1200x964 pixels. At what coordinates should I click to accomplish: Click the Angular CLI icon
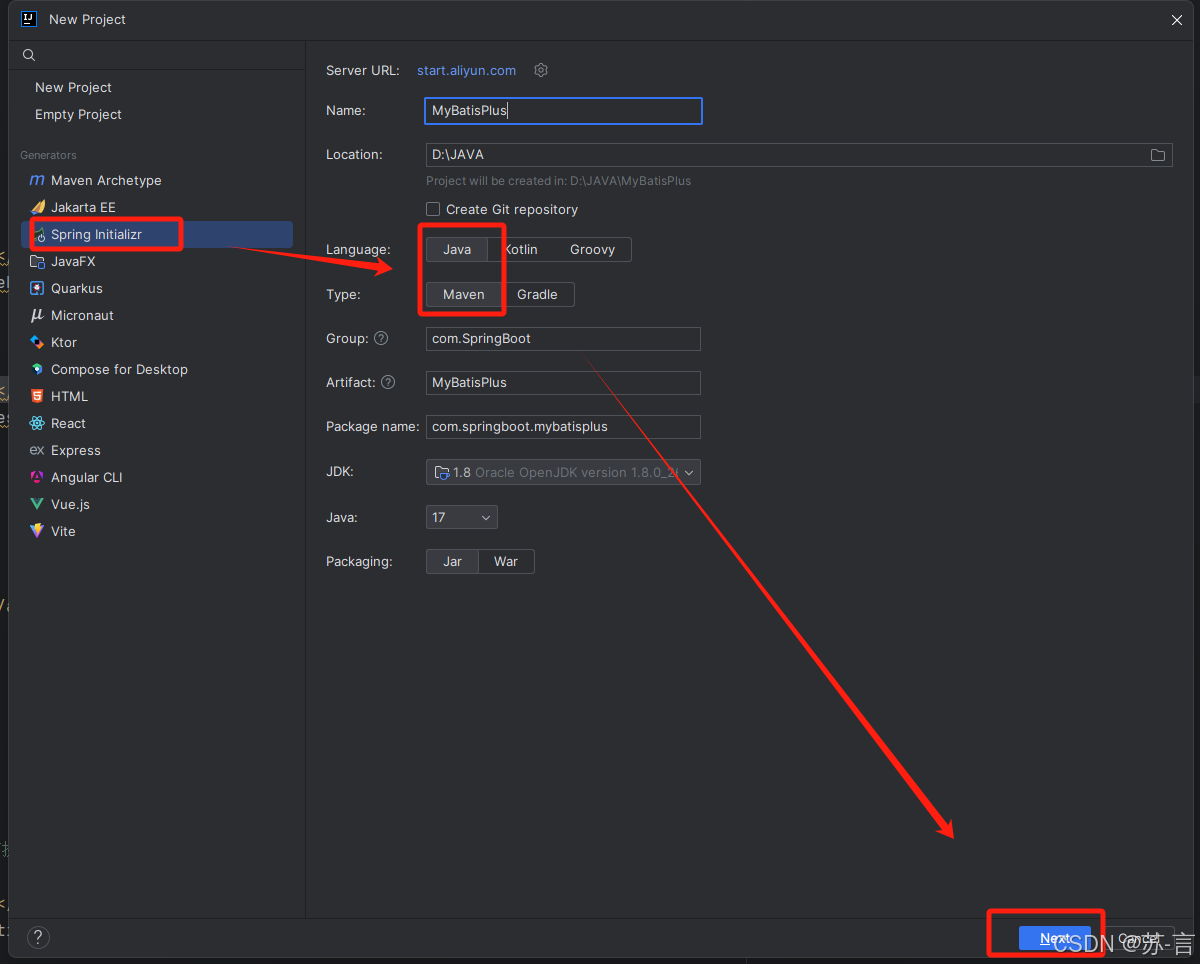37,477
